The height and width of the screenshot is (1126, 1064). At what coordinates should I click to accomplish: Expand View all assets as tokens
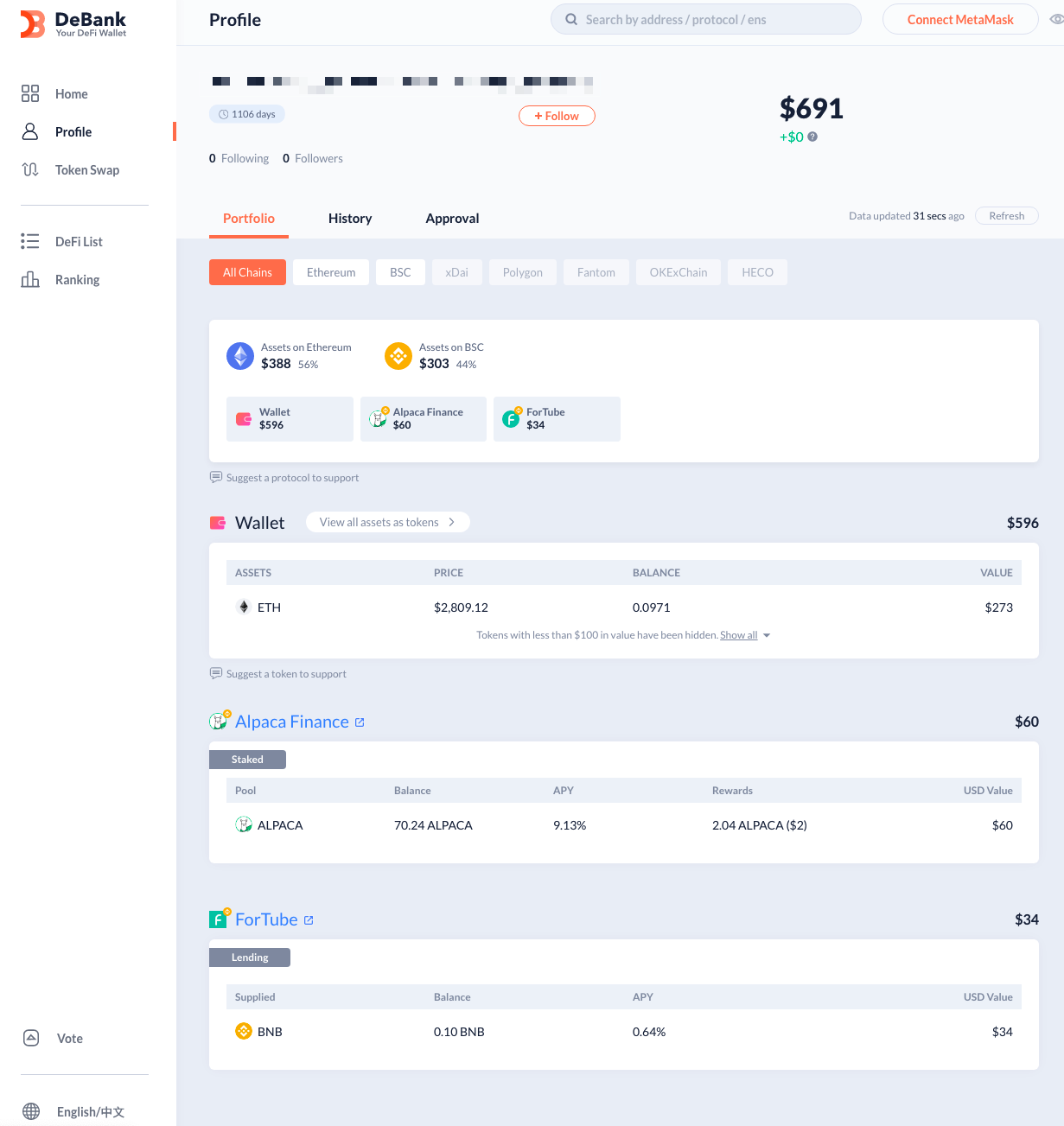[387, 522]
